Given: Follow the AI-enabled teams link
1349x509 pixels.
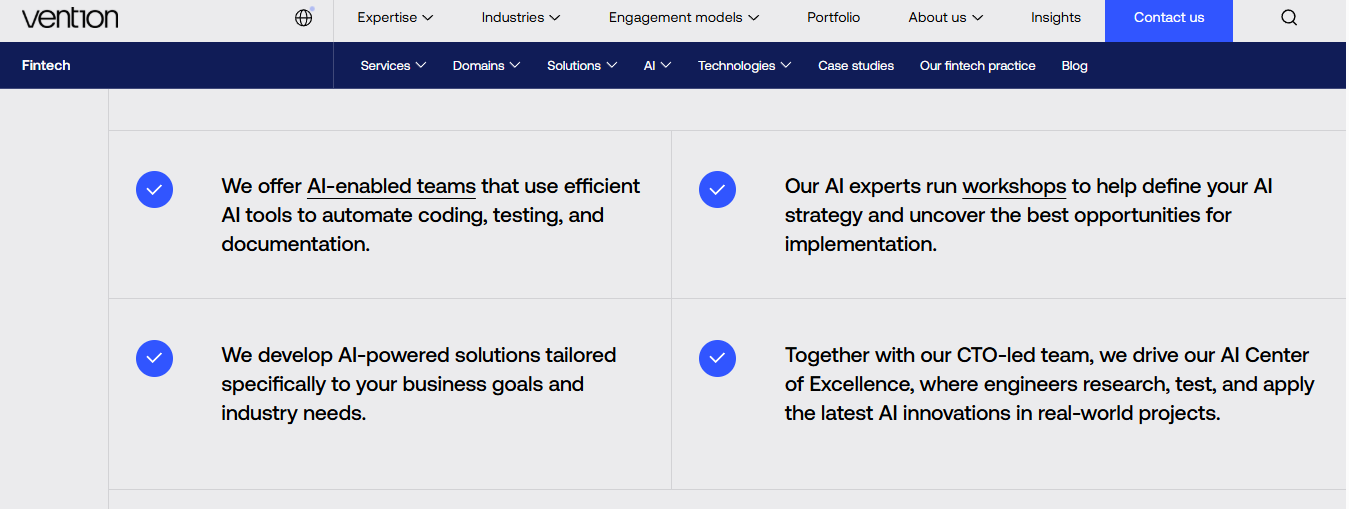Looking at the screenshot, I should [x=391, y=187].
